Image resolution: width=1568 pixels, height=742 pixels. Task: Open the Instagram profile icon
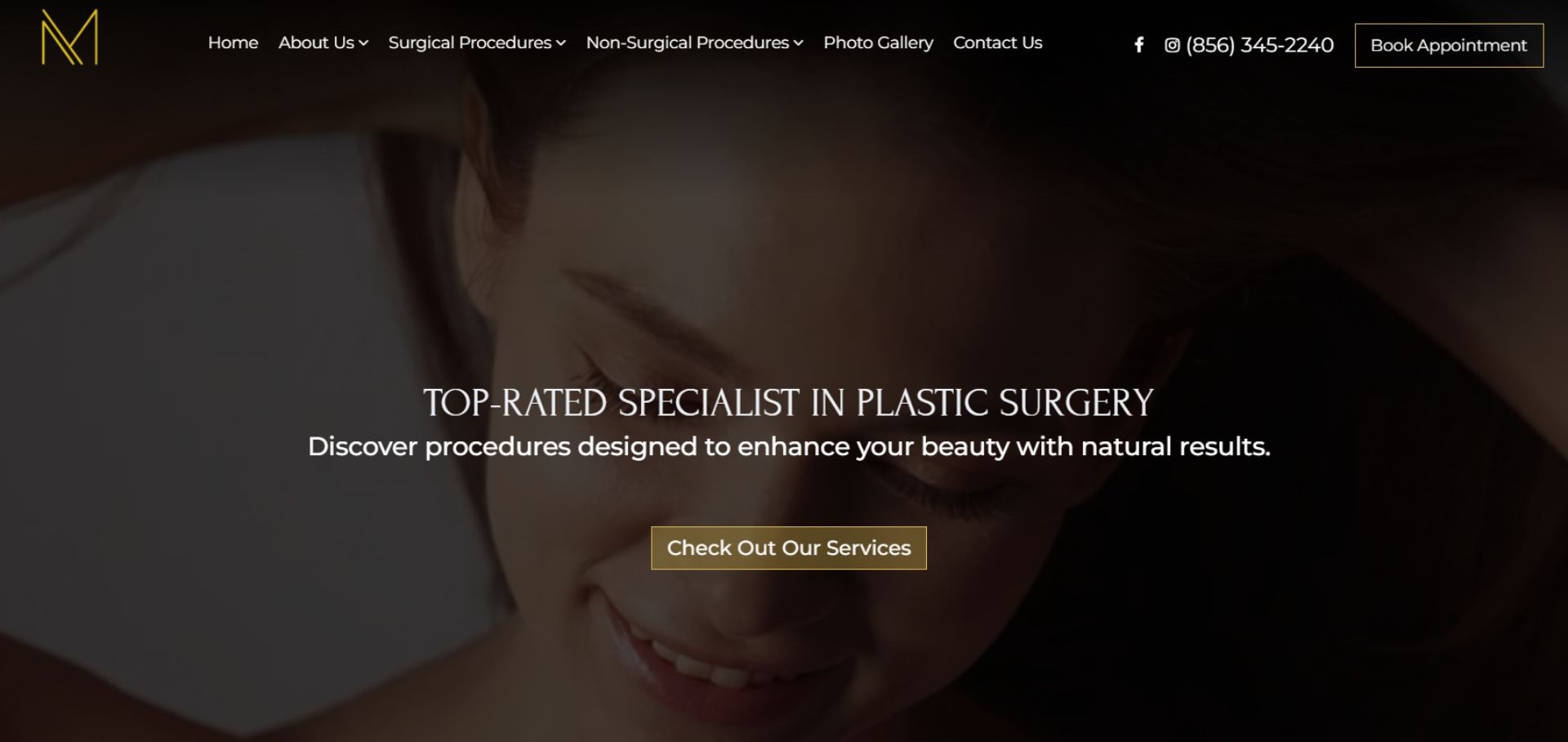tap(1172, 45)
